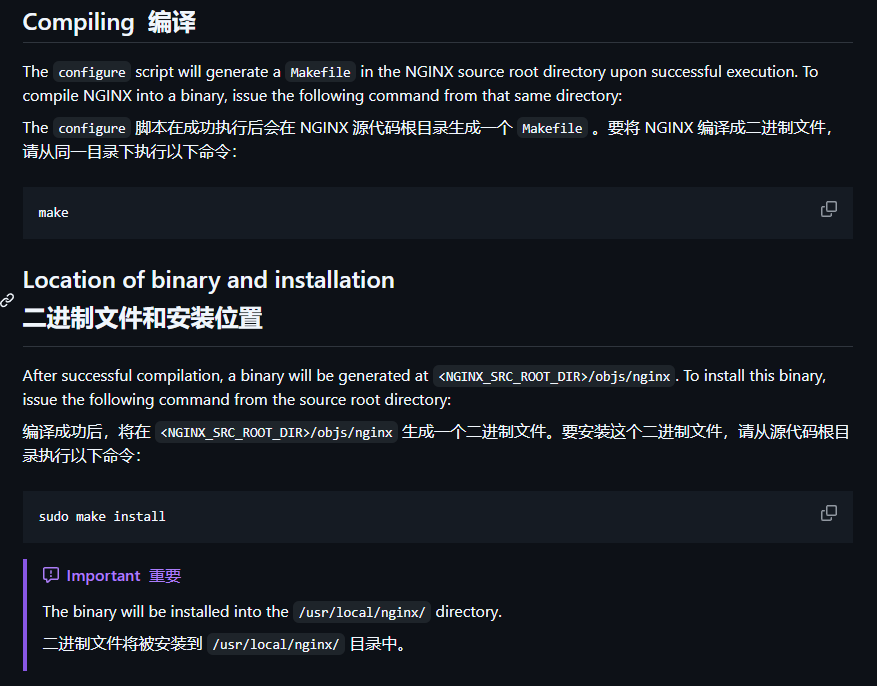Click '<NGINX_SRC_ROOT_DIR>/objs/nginx' in Chinese paragraph
Screen dimensions: 877x686
(276, 432)
